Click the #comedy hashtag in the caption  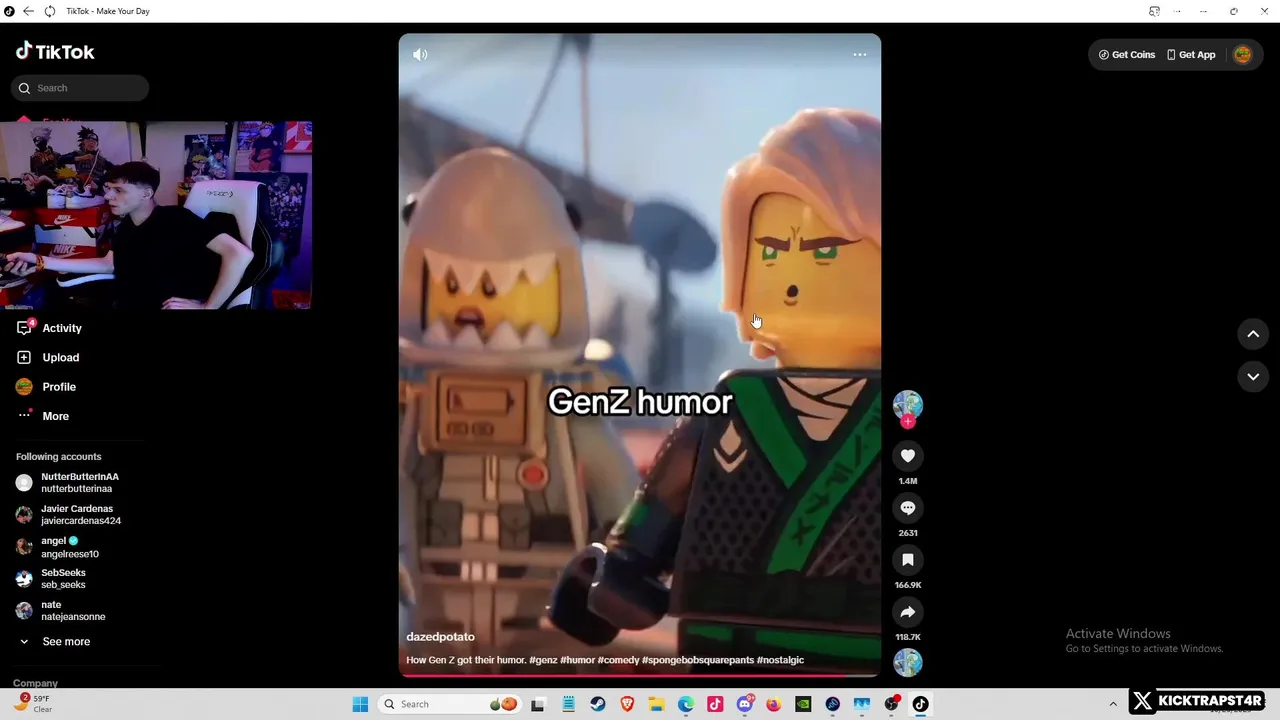click(x=618, y=660)
